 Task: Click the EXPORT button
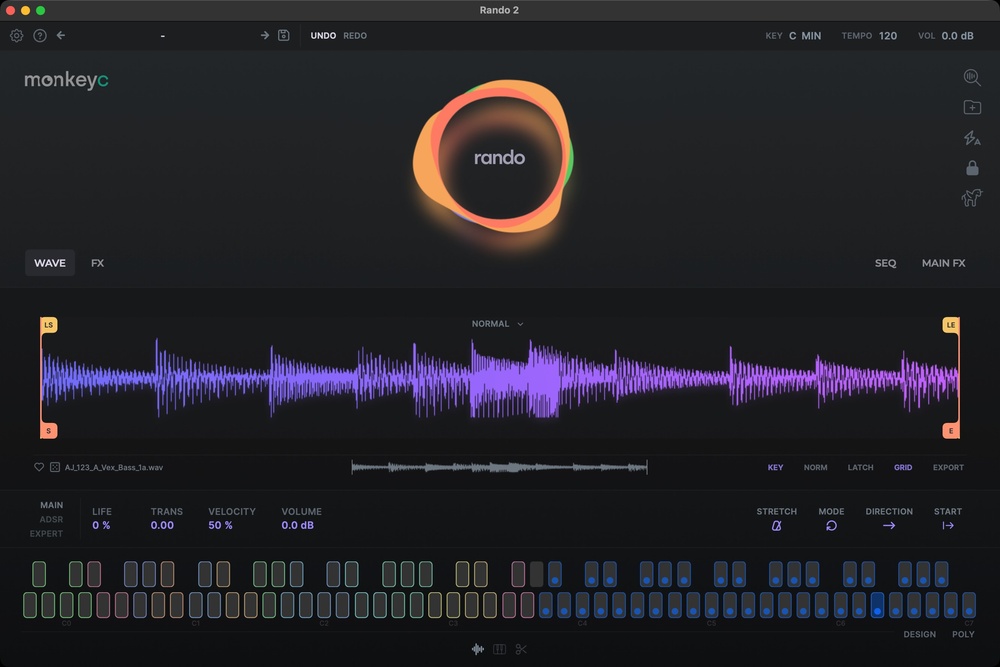pyautogui.click(x=948, y=467)
